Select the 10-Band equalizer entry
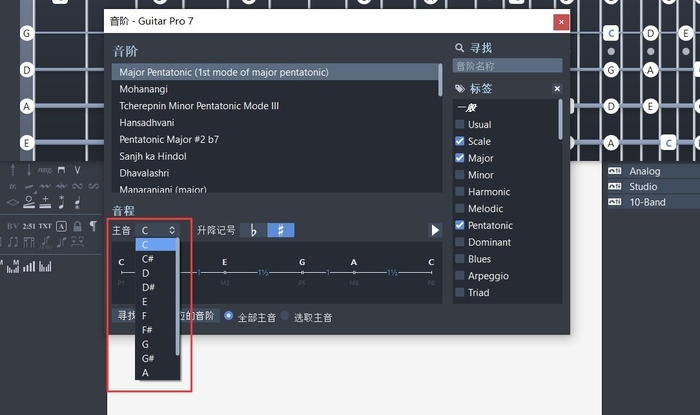 (647, 202)
